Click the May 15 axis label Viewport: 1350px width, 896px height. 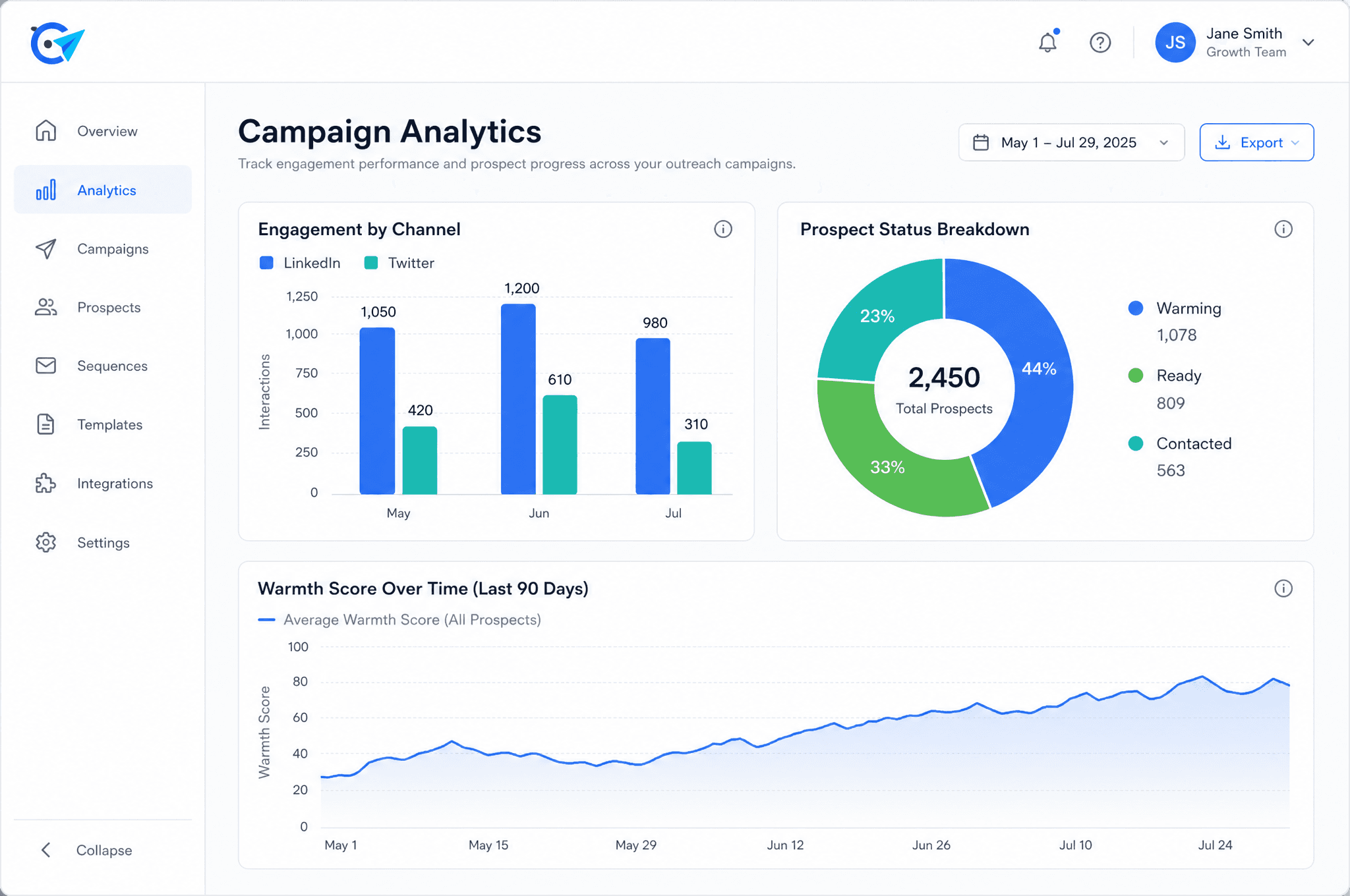tap(488, 845)
